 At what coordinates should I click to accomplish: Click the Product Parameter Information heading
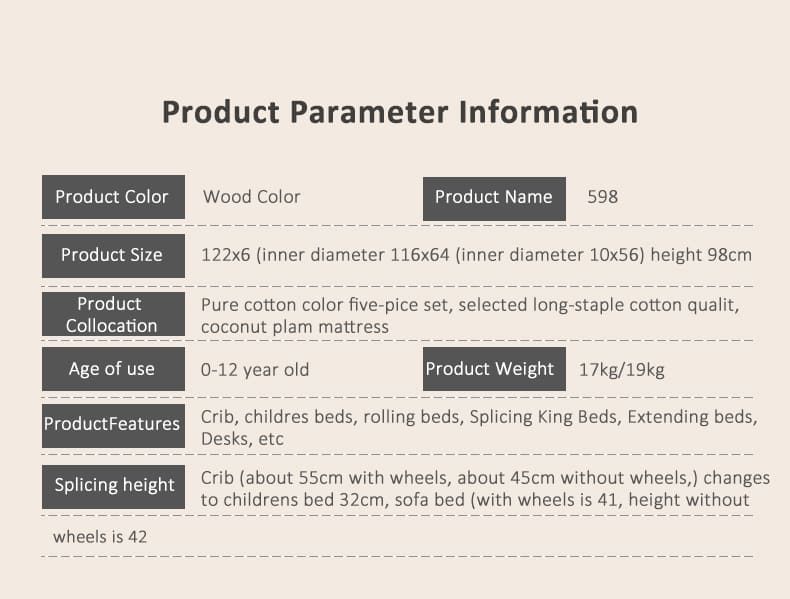(400, 112)
